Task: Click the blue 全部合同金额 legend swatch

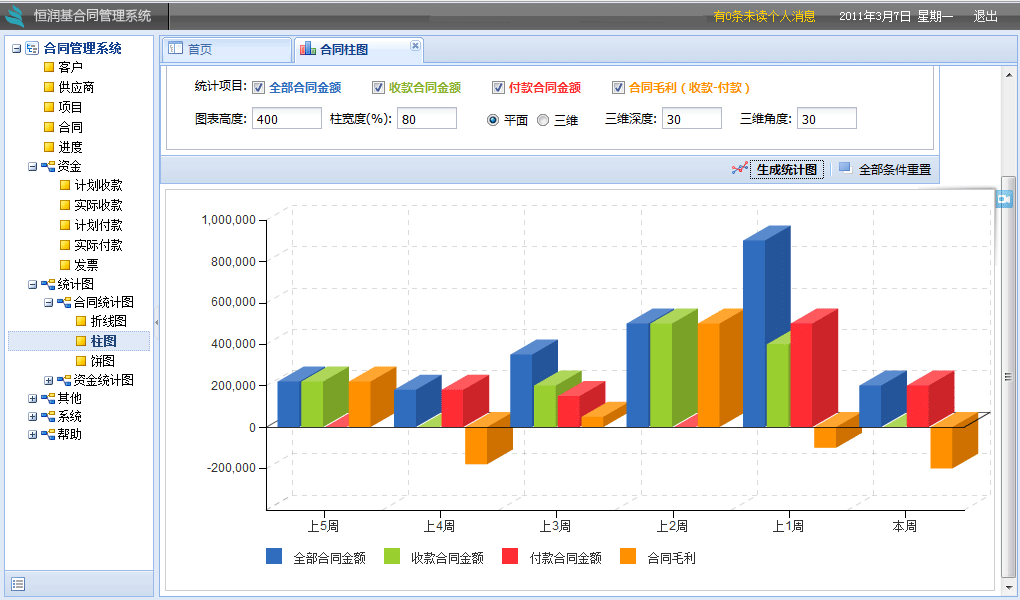Action: 274,557
